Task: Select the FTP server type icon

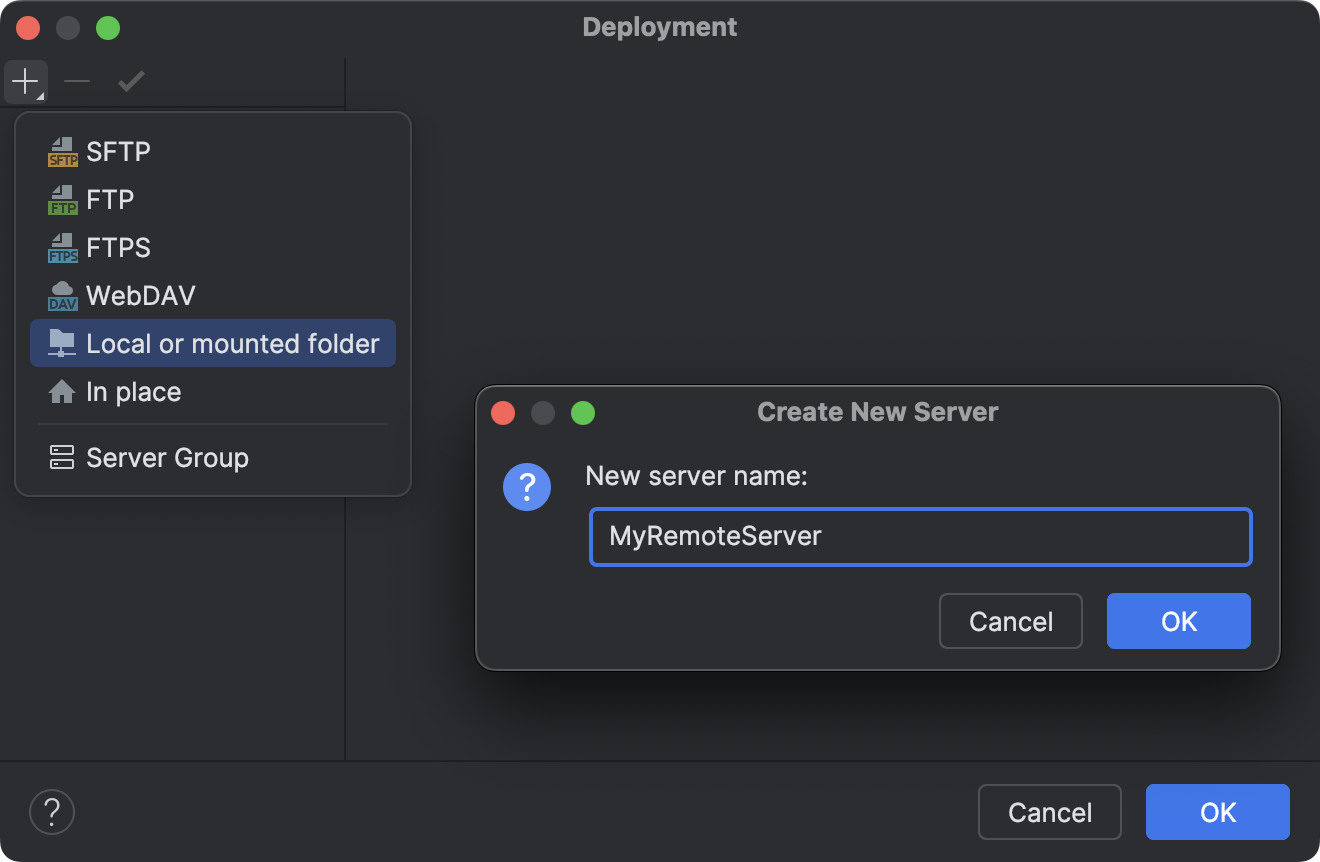Action: [62, 199]
